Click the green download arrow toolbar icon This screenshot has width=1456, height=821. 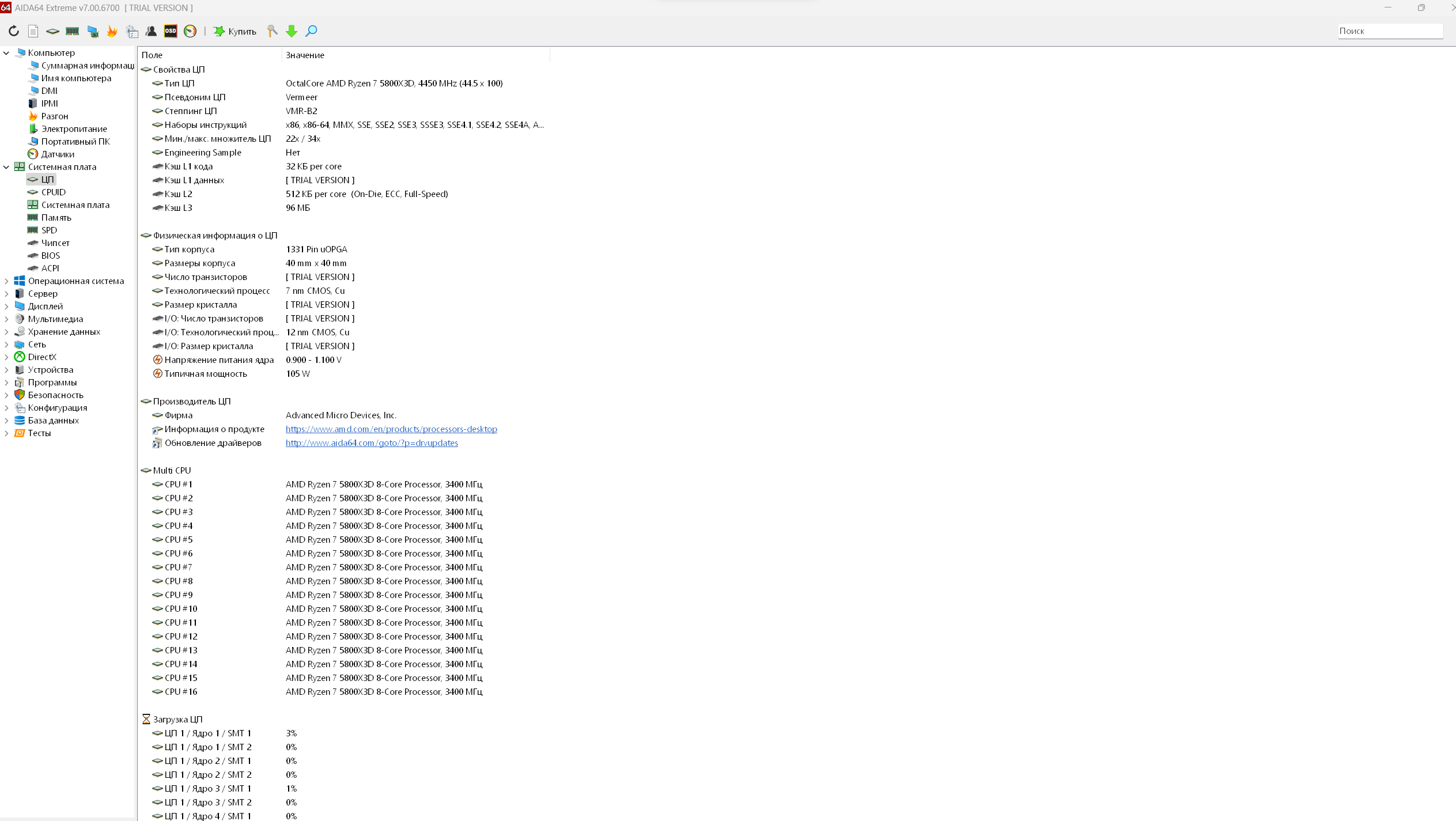(x=292, y=31)
